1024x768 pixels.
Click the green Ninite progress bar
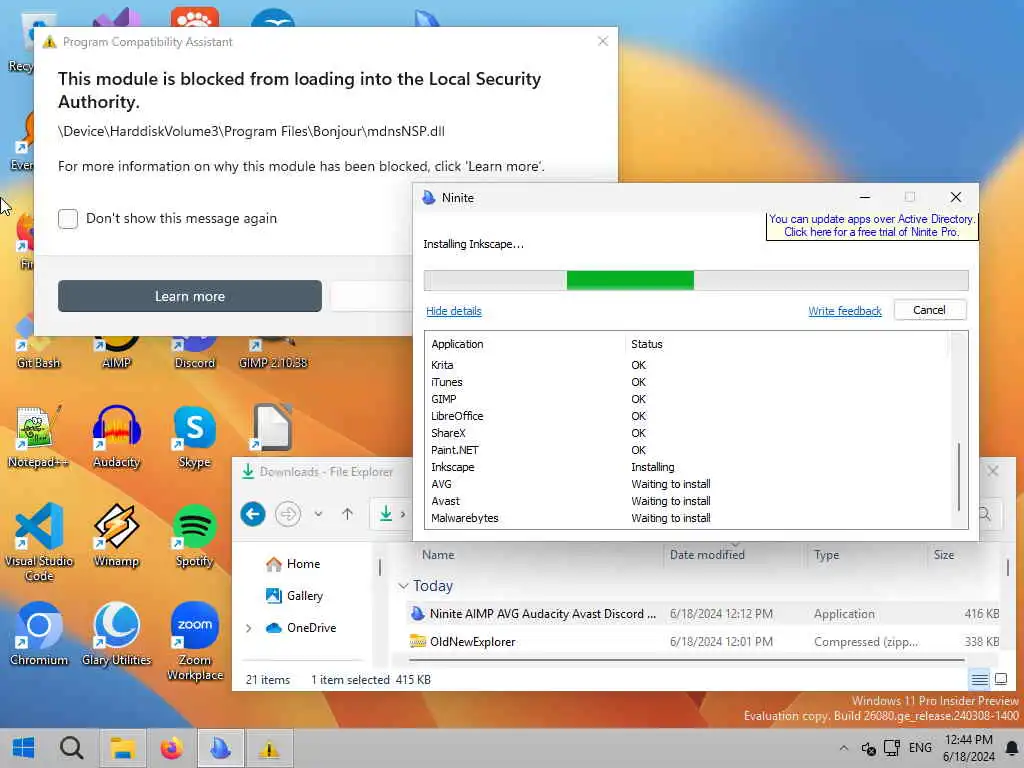pos(630,280)
